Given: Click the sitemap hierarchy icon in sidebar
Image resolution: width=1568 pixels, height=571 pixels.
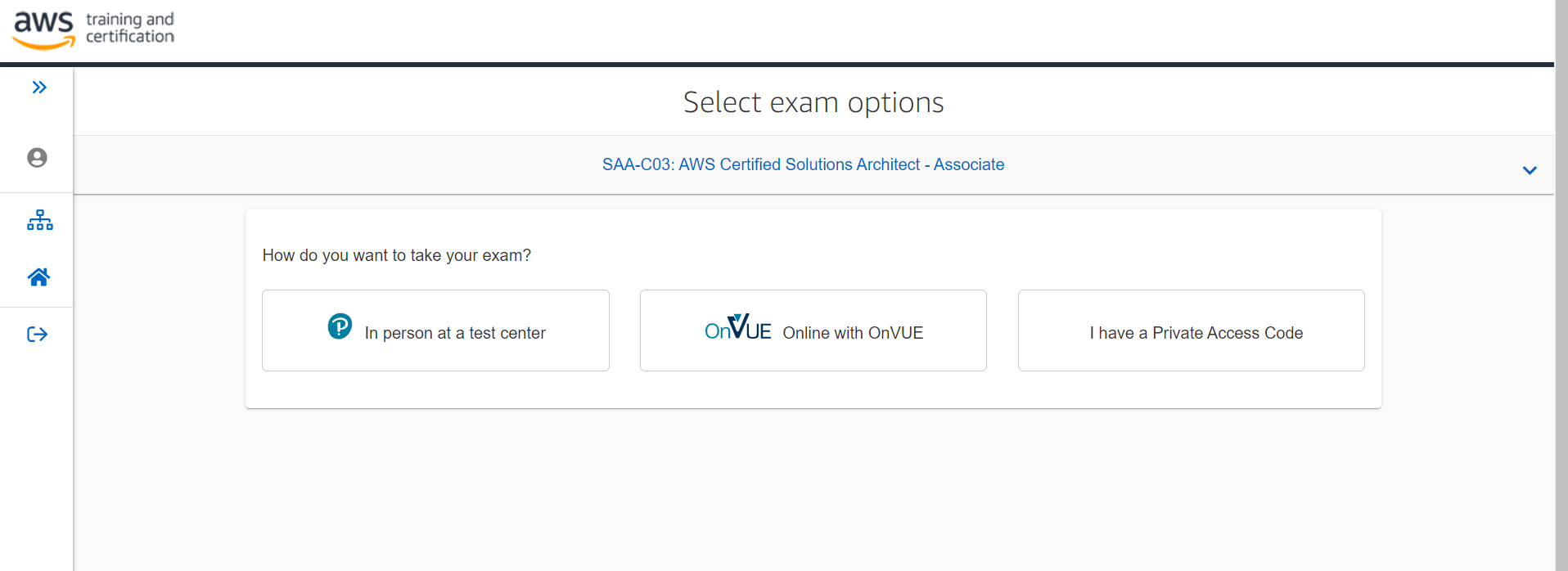Looking at the screenshot, I should point(39,220).
